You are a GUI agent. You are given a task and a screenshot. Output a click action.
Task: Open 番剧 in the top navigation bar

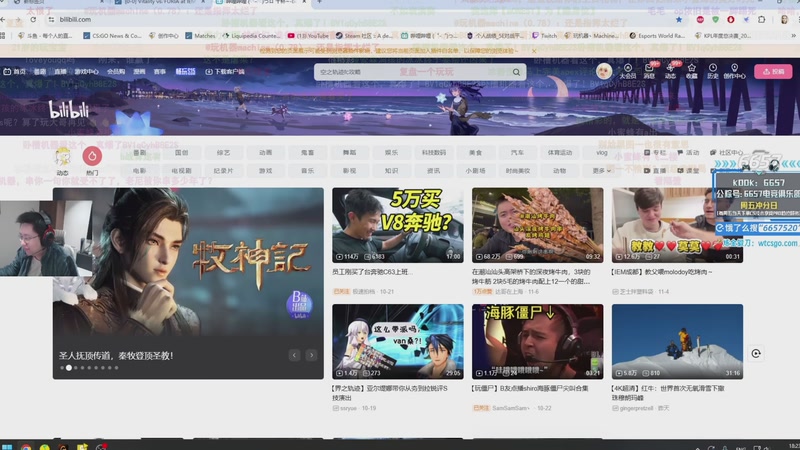pyautogui.click(x=40, y=72)
